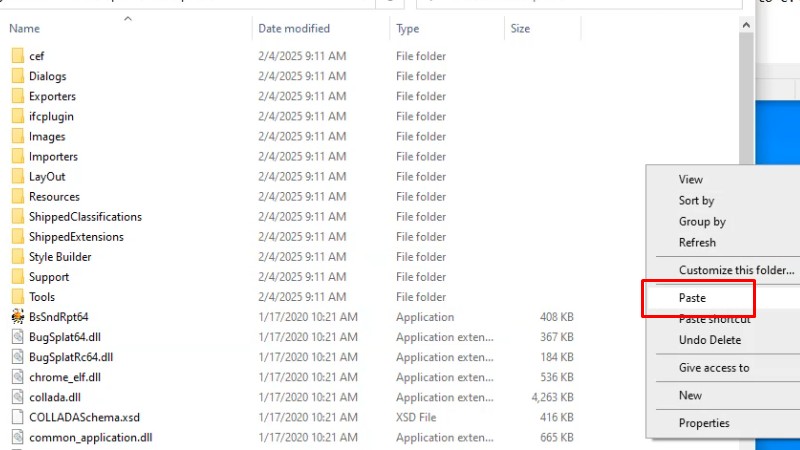Screen dimensions: 800x450
Task: Open Properties from the context menu
Action: pyautogui.click(x=704, y=423)
